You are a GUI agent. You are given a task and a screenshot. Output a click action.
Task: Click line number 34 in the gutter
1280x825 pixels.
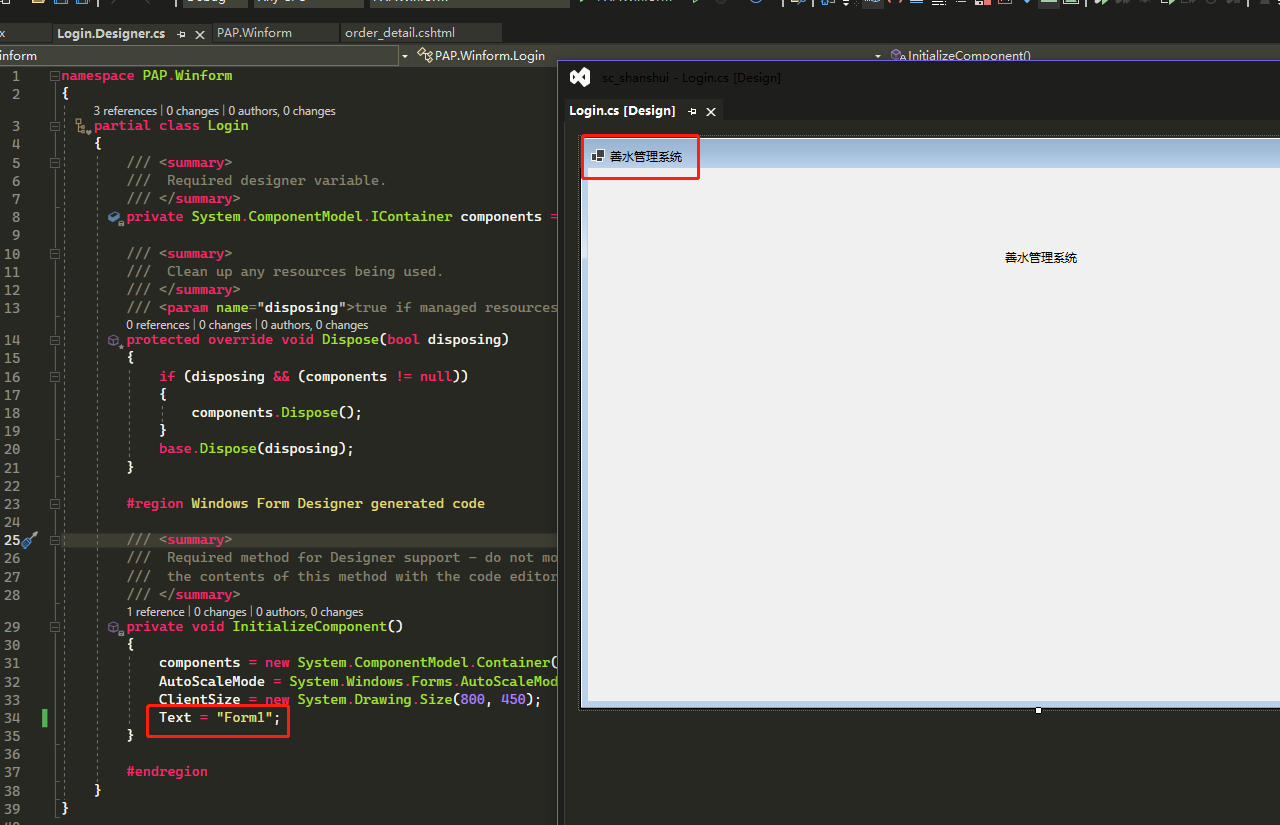click(12, 718)
